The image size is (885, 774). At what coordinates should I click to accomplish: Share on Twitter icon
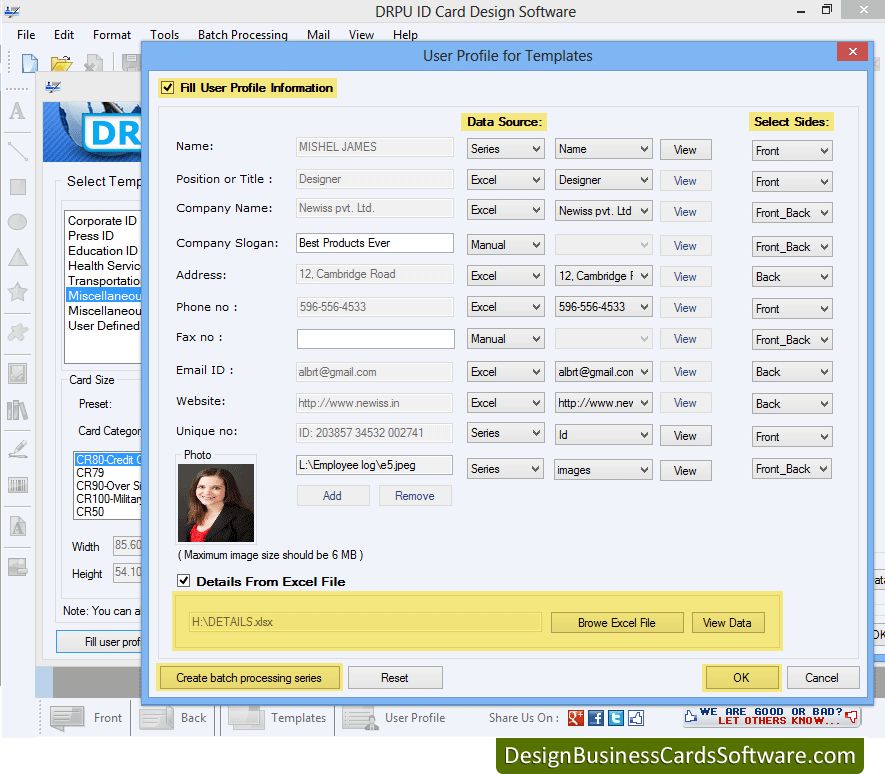point(616,718)
